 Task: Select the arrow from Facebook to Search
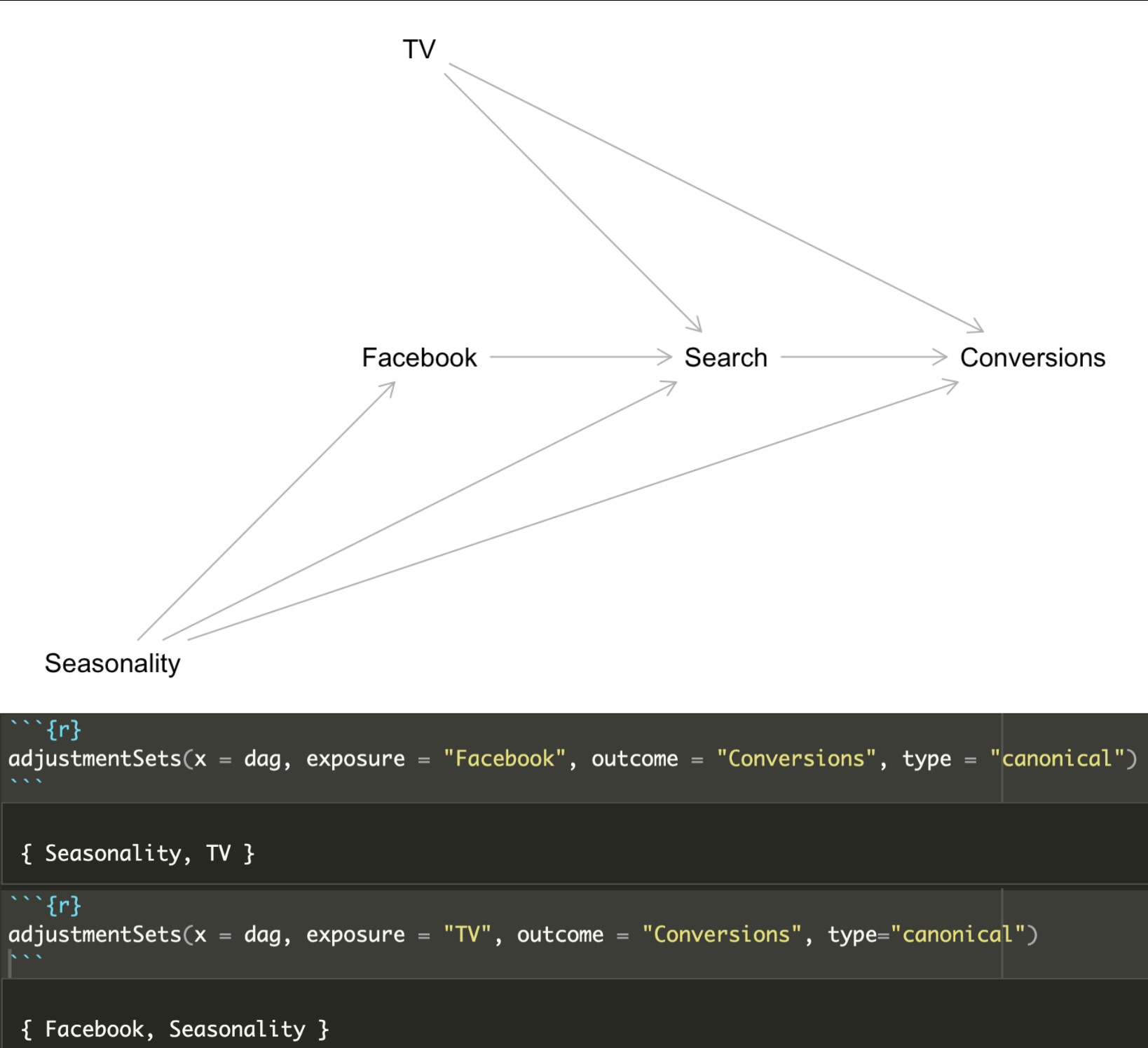point(582,357)
